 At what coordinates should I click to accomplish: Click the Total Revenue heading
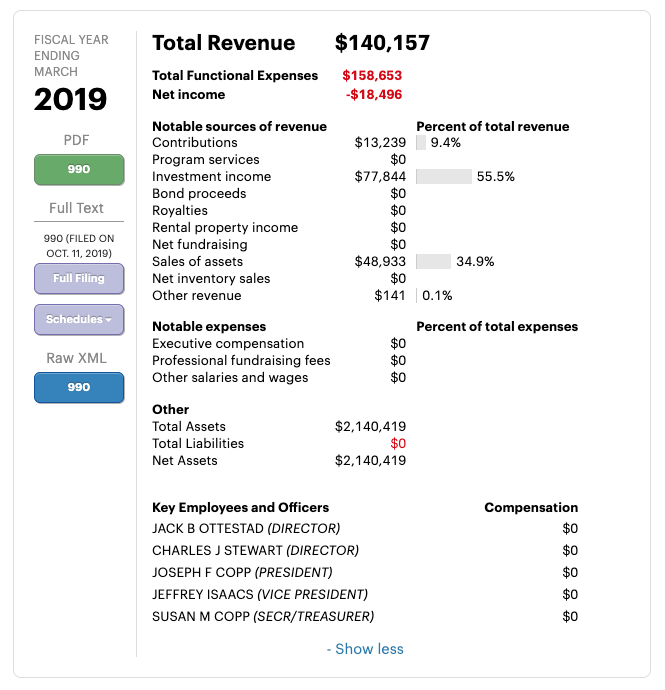[x=223, y=43]
